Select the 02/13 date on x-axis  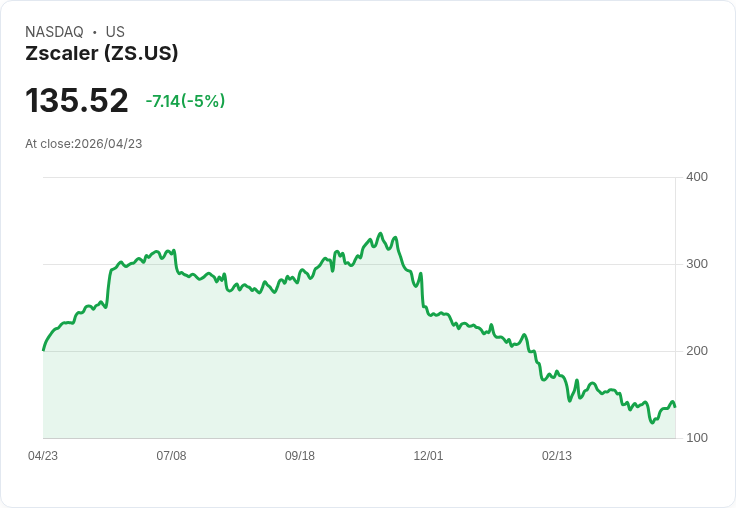(x=557, y=456)
